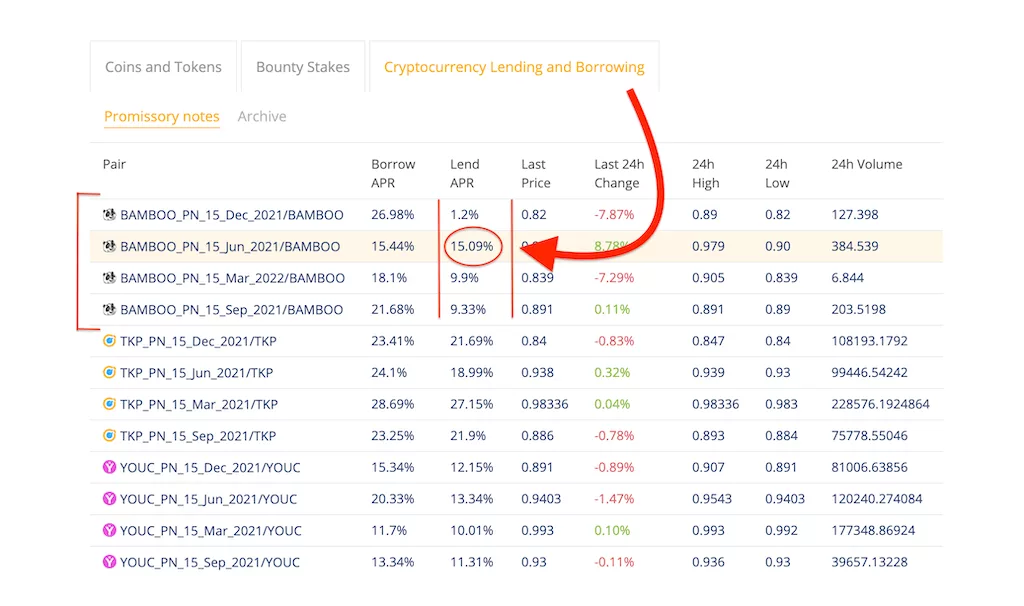1024x606 pixels.
Task: Click 24h volume 228576.1924864
Action: 880,404
